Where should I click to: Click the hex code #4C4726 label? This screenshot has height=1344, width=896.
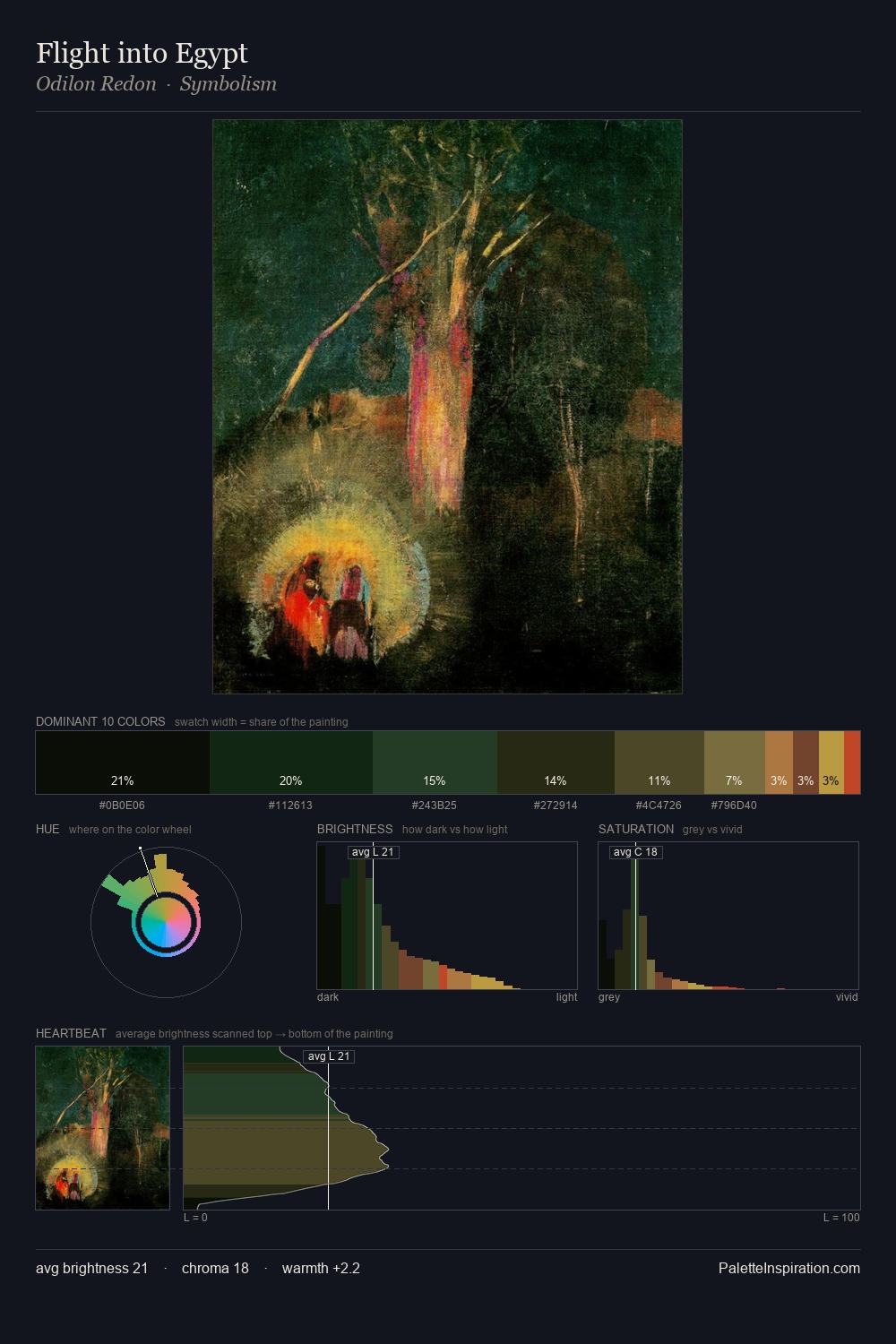pos(659,806)
